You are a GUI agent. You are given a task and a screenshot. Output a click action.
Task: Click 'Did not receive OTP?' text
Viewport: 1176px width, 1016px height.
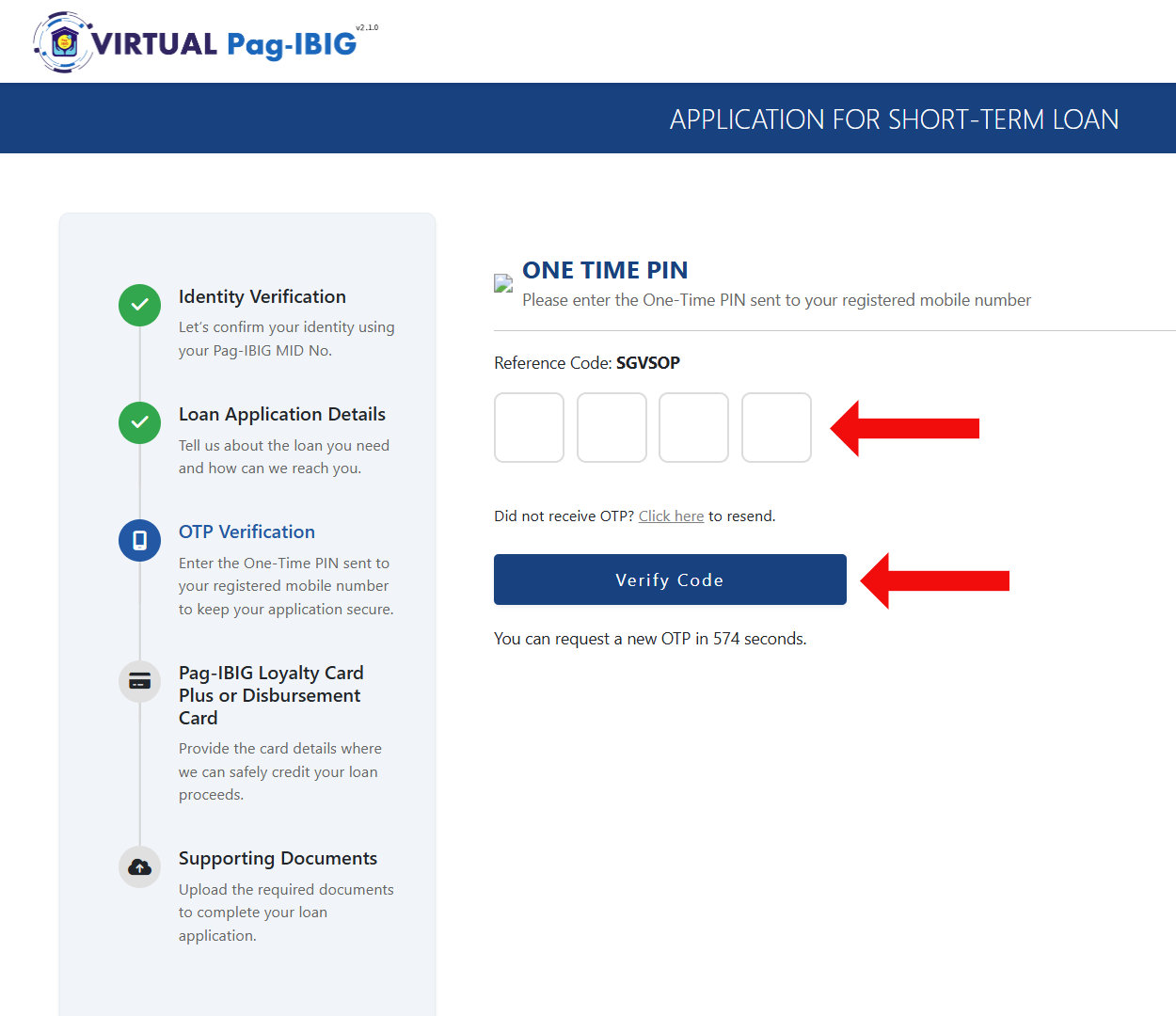(564, 516)
